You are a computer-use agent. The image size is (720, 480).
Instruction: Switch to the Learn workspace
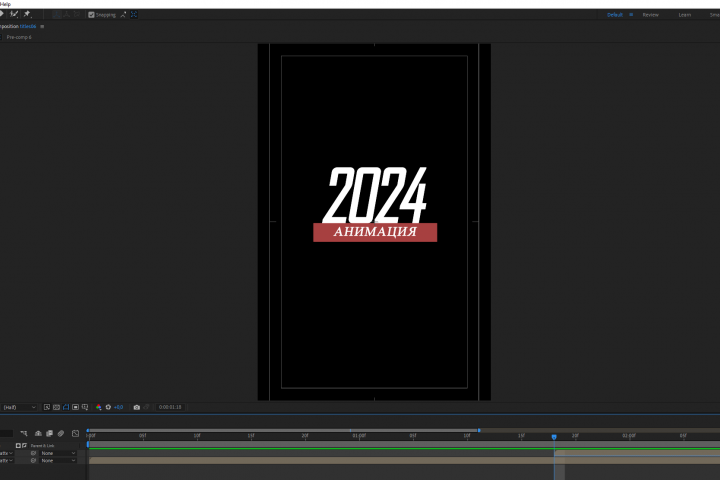[x=685, y=15]
